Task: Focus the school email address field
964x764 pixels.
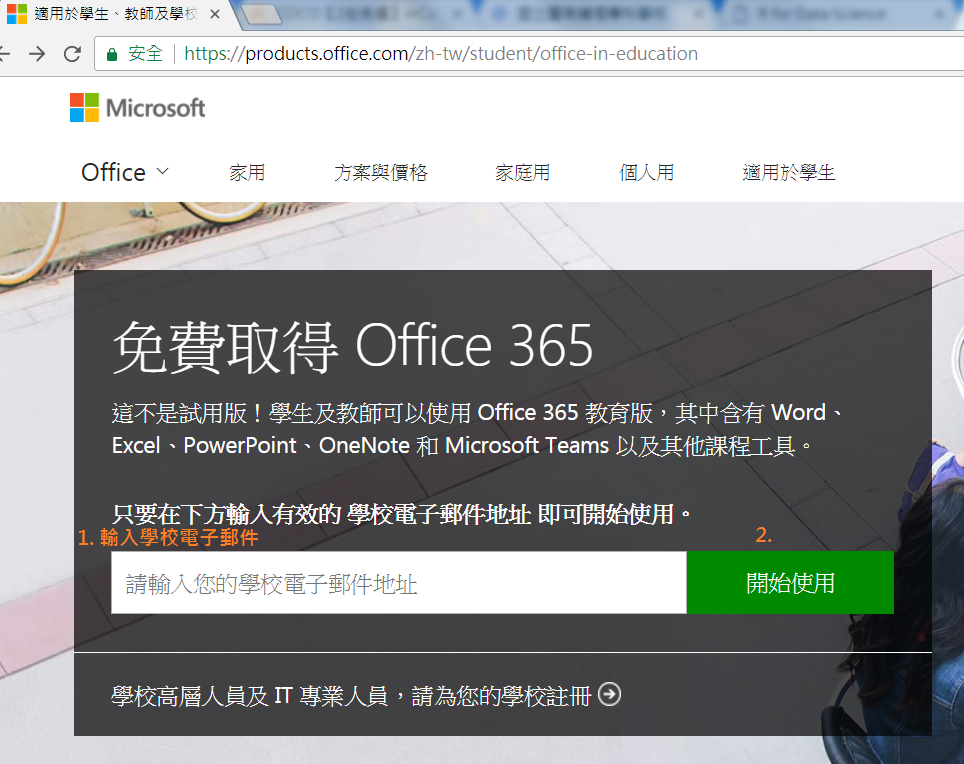Action: [399, 583]
